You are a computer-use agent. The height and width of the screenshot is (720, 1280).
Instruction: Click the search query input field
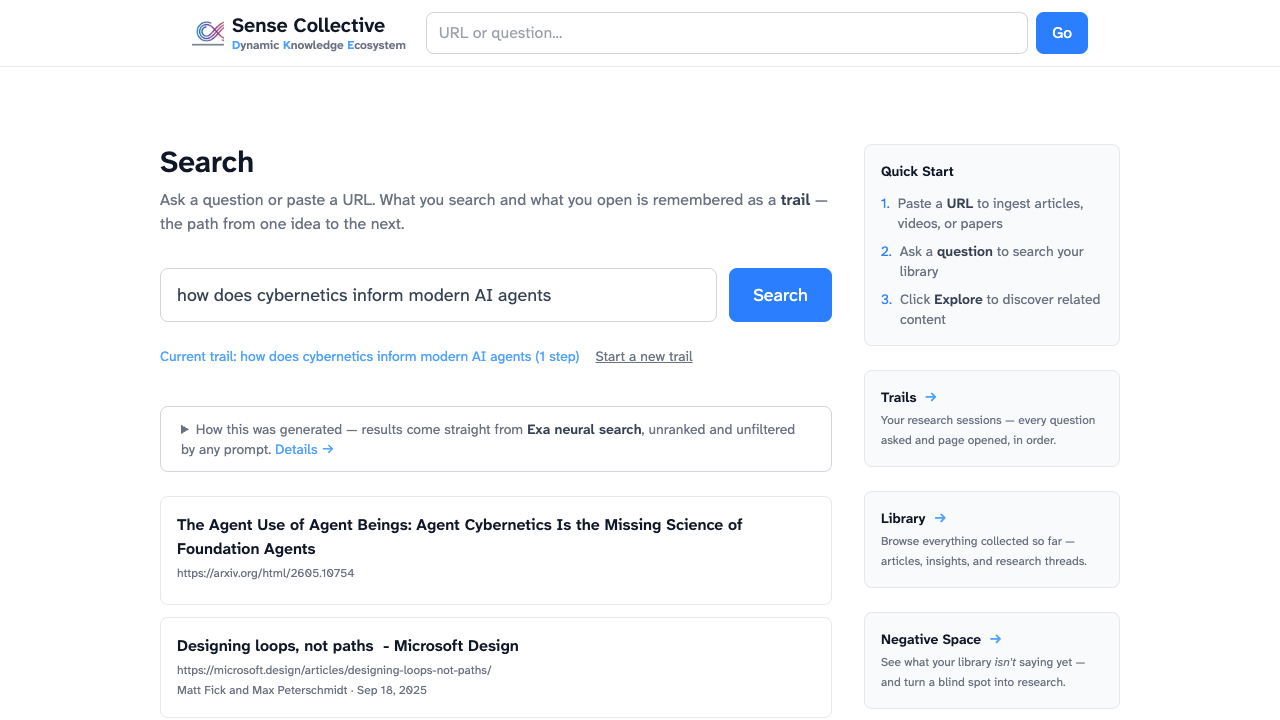438,295
